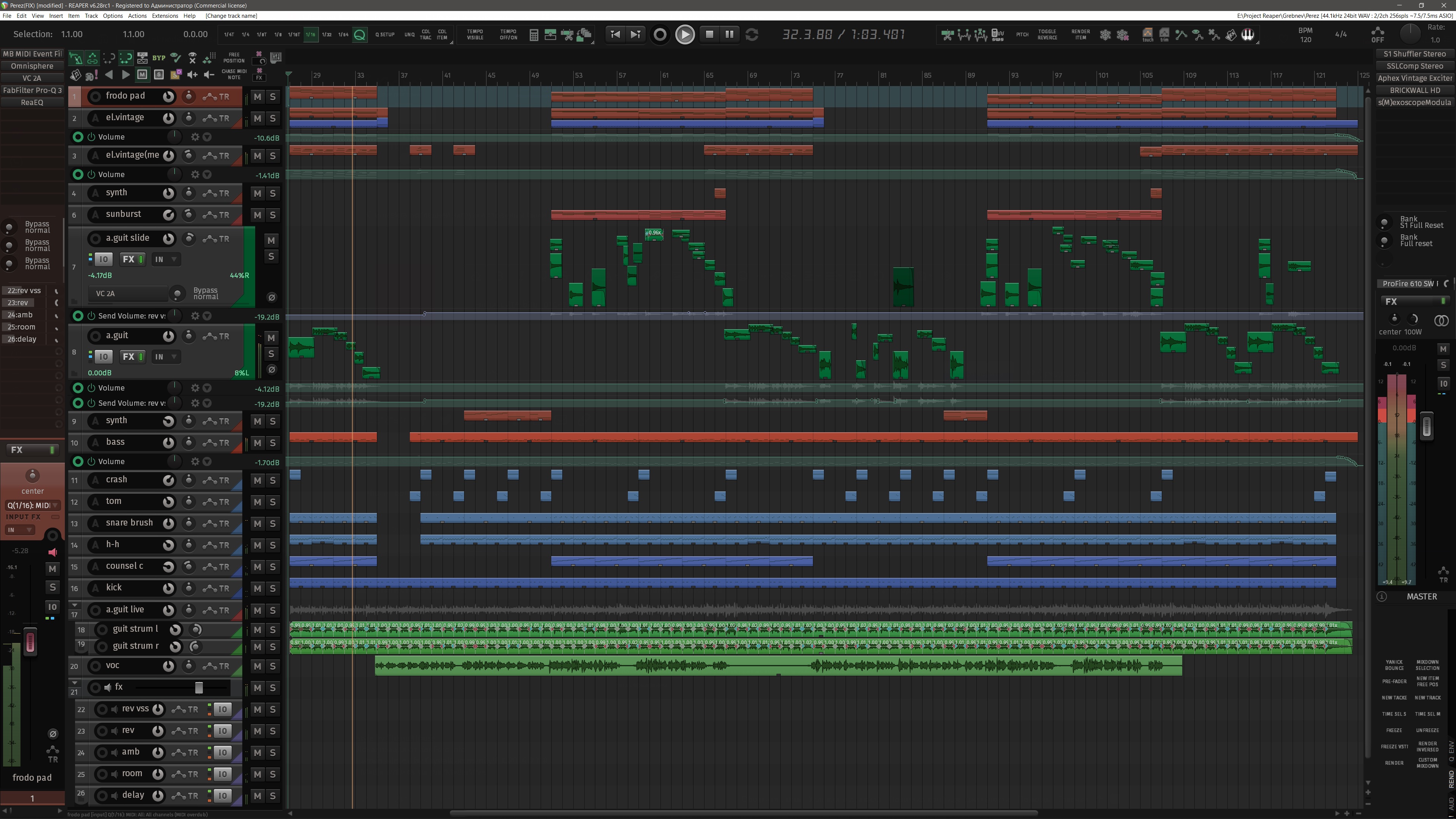Click bar 65 on the timeline ruler
Image resolution: width=1456 pixels, height=819 pixels.
point(709,75)
